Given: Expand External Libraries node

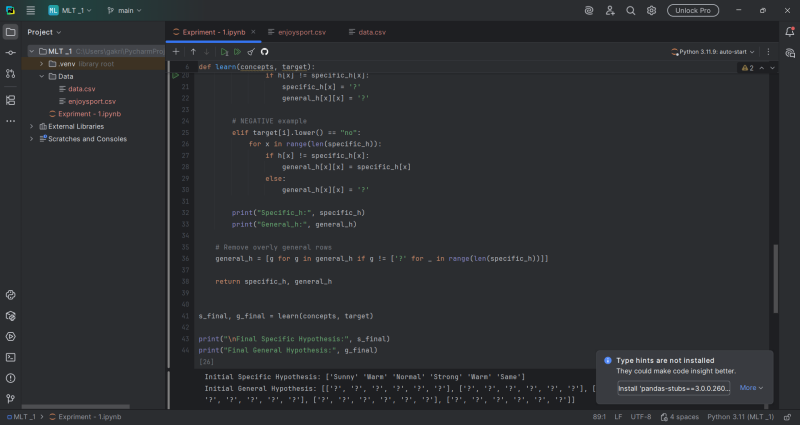Looking at the screenshot, I should (31, 126).
